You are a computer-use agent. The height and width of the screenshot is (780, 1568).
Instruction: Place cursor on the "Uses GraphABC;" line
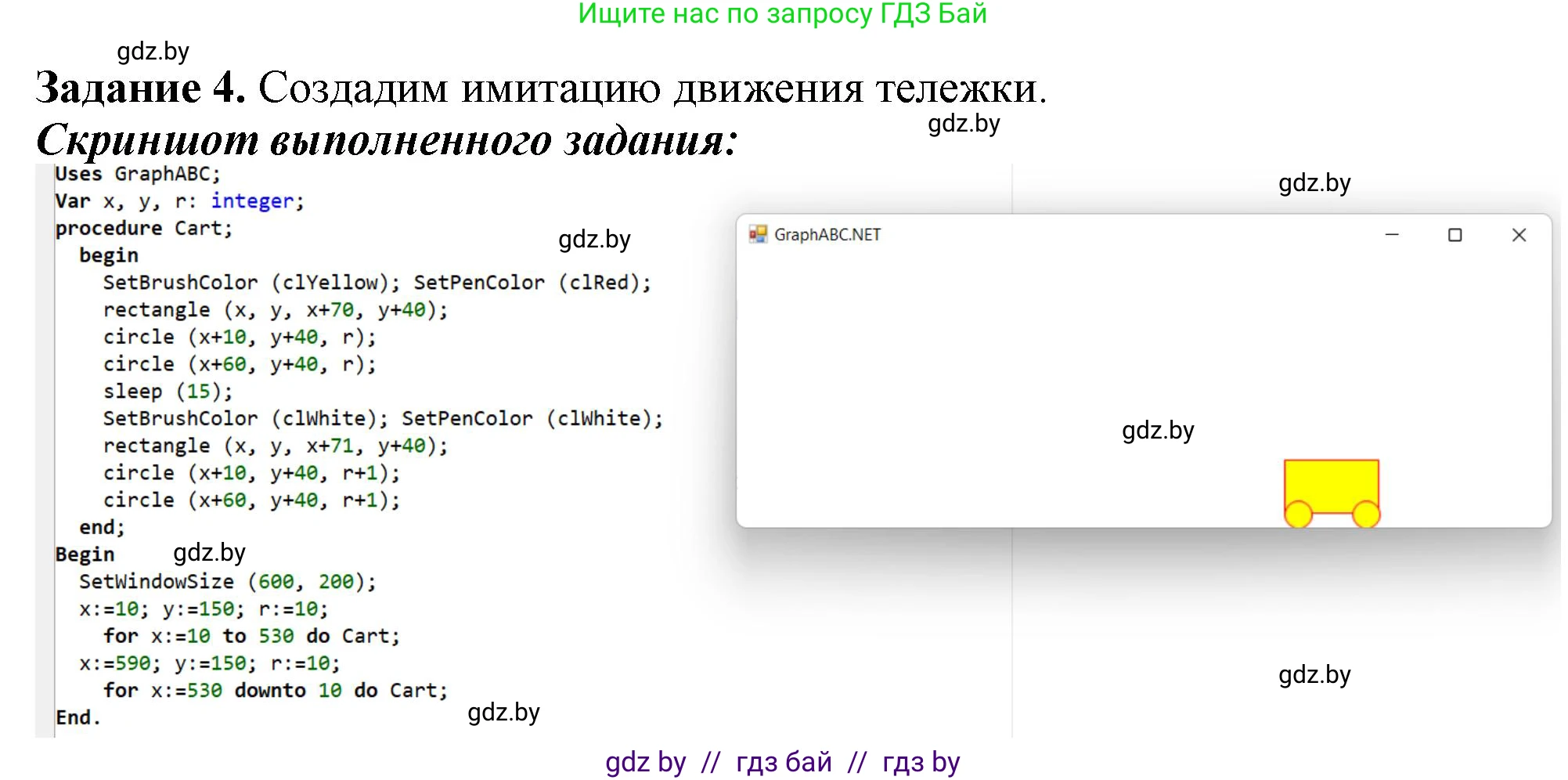point(138,174)
